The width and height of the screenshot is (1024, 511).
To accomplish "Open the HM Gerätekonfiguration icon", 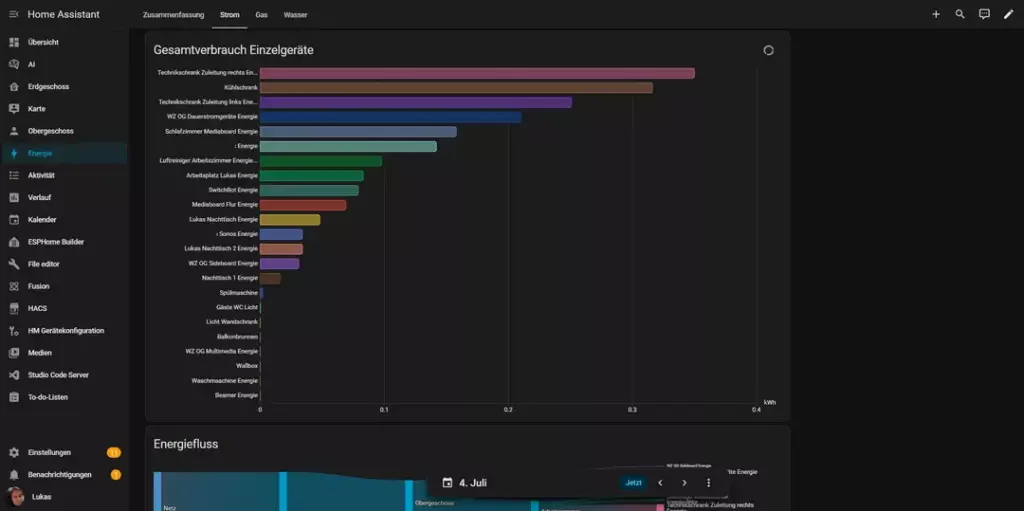I will click(14, 331).
